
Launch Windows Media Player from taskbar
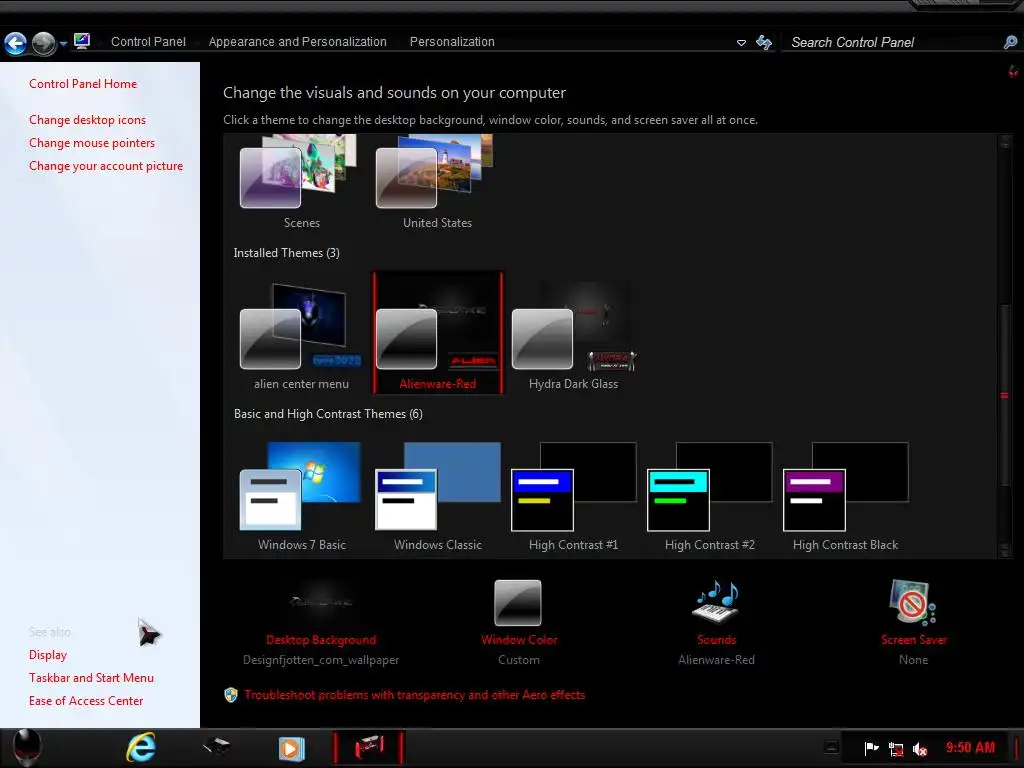coord(291,748)
